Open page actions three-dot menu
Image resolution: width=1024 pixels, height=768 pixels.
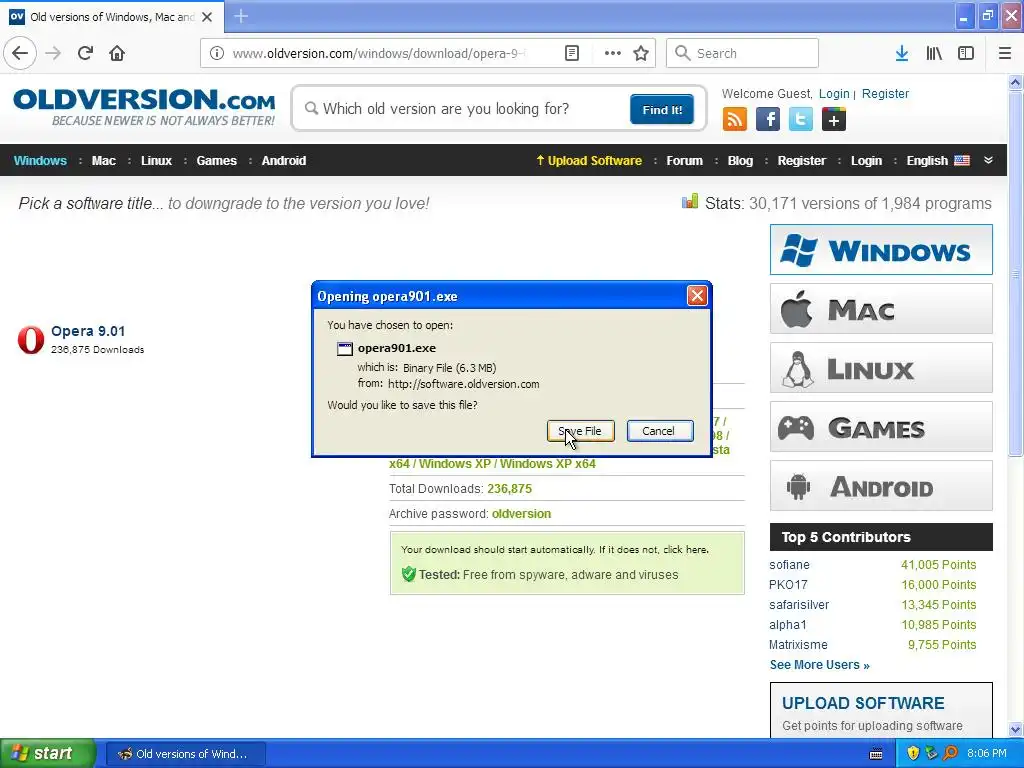[613, 53]
